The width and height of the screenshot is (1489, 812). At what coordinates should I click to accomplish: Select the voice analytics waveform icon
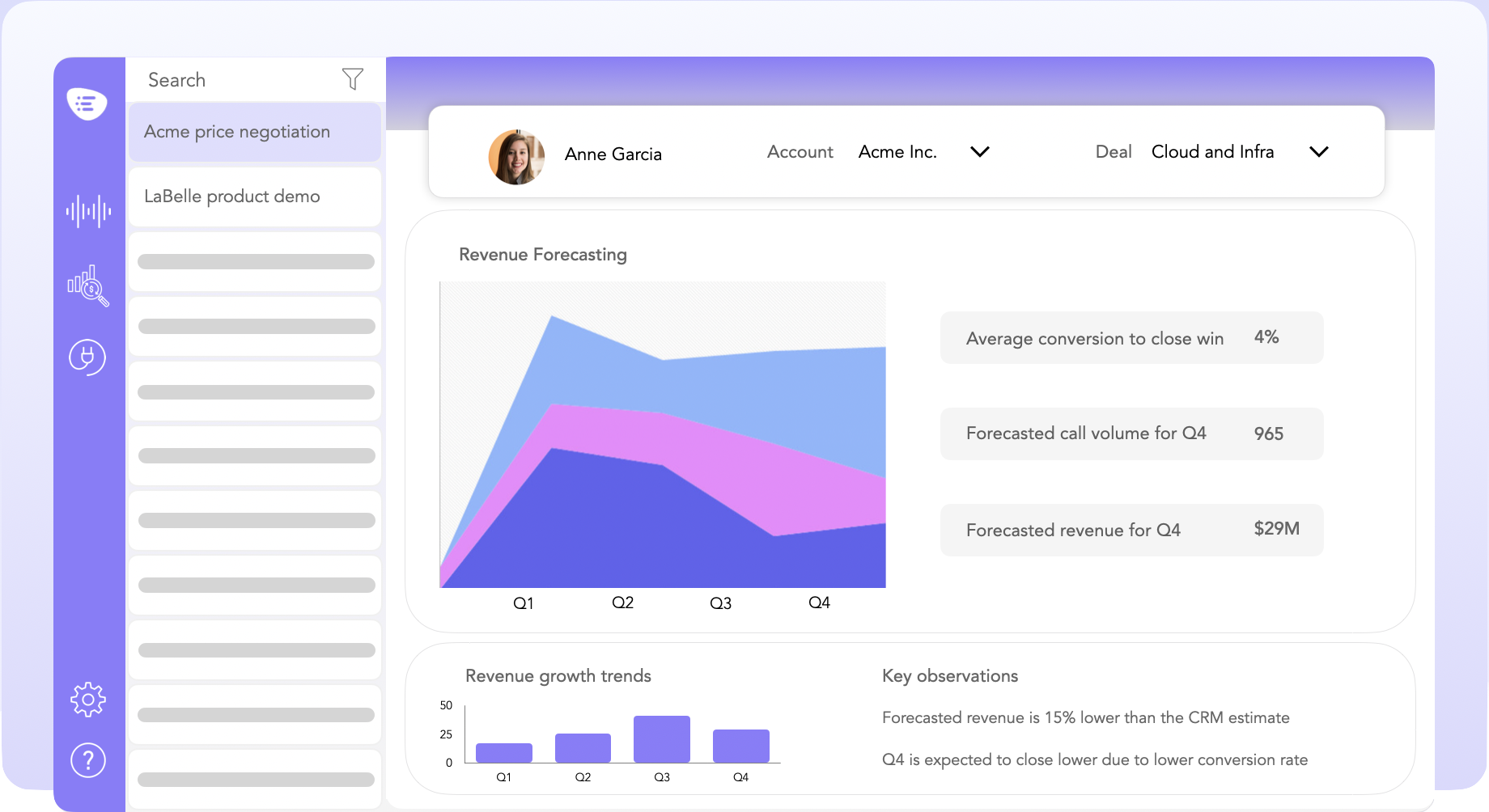pos(88,212)
